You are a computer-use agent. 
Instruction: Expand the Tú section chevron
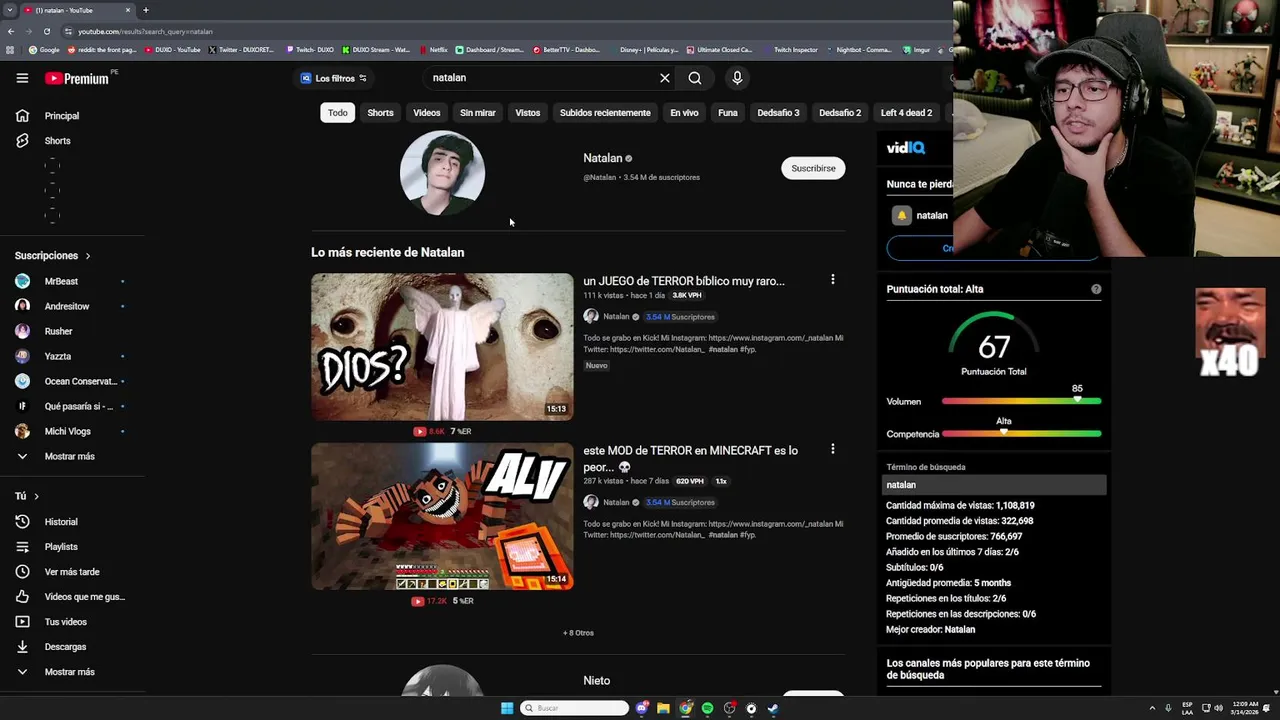coord(36,496)
